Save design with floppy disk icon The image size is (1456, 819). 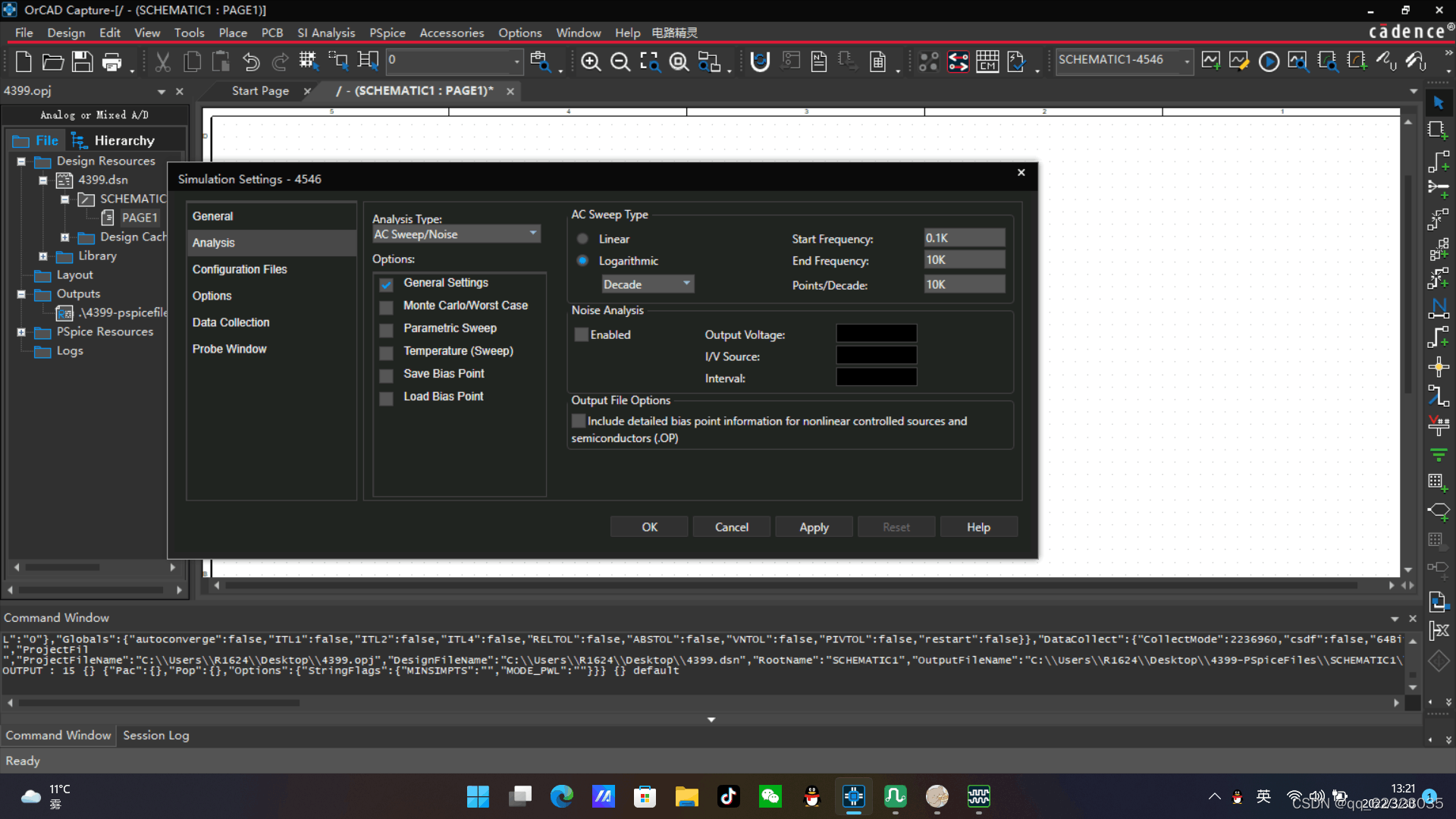point(82,61)
